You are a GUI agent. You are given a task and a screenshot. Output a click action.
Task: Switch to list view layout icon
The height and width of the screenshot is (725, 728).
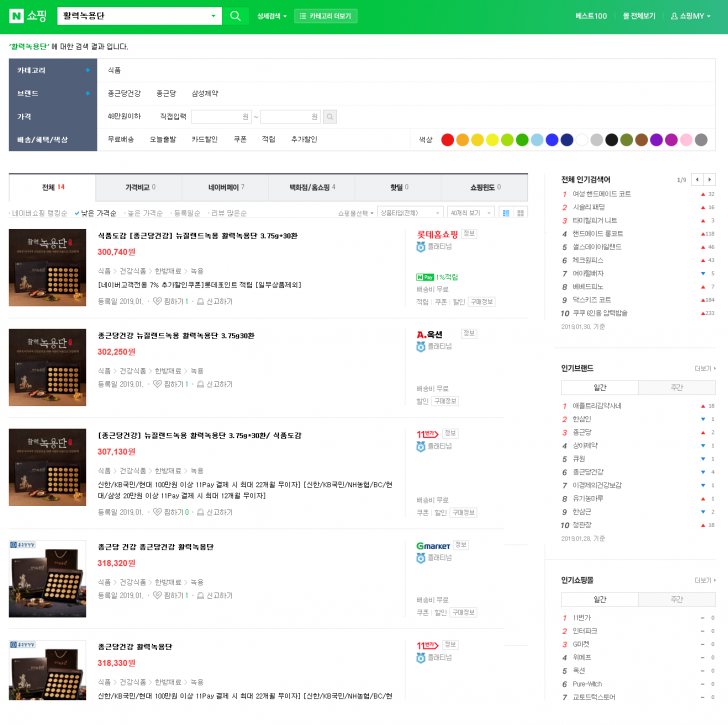point(506,213)
